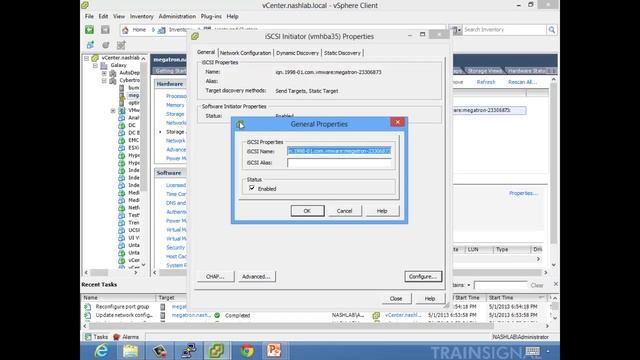
Task: Open Memory link under Hardware
Action: tap(175, 105)
